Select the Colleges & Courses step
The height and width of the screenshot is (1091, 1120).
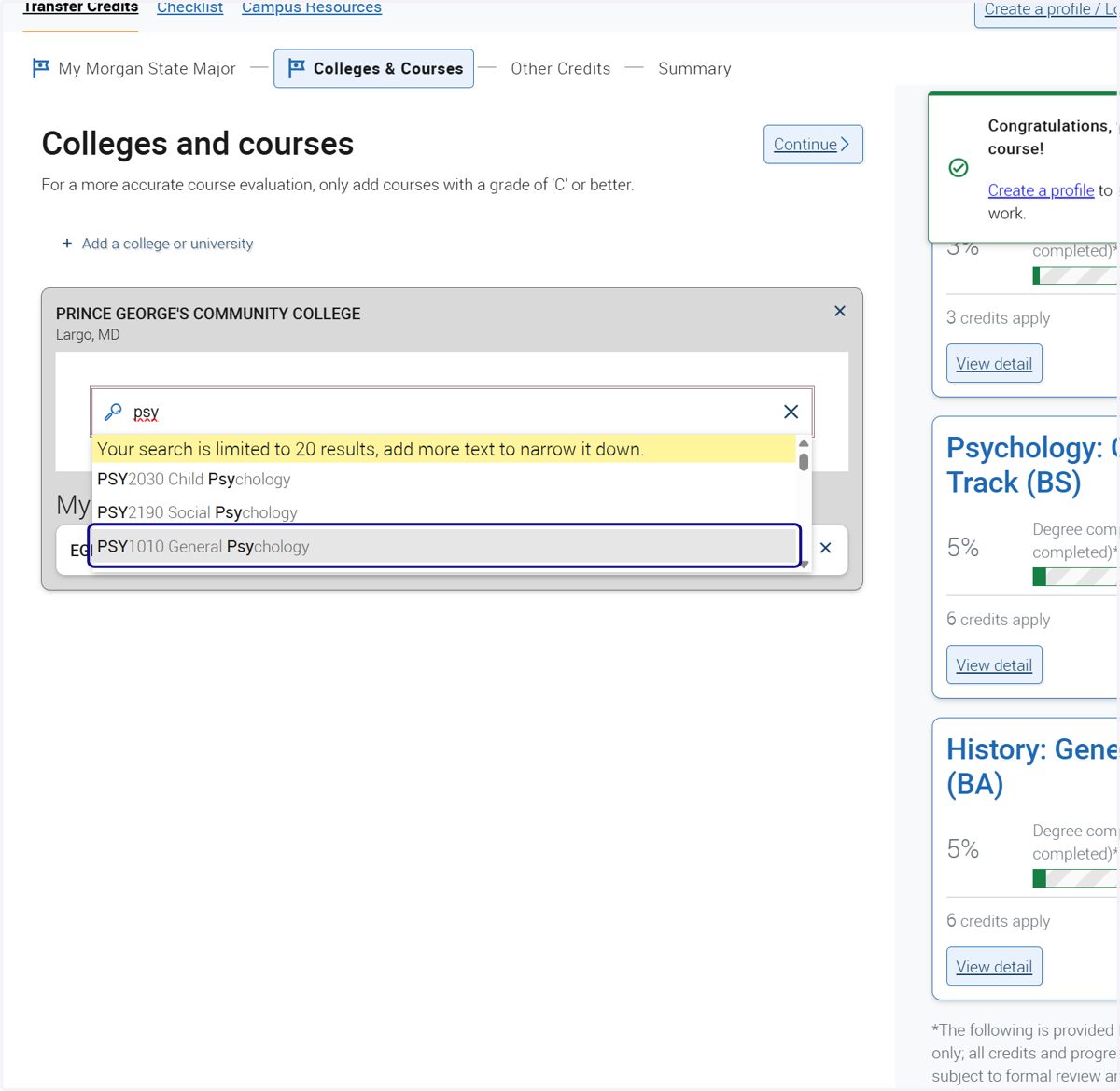373,68
